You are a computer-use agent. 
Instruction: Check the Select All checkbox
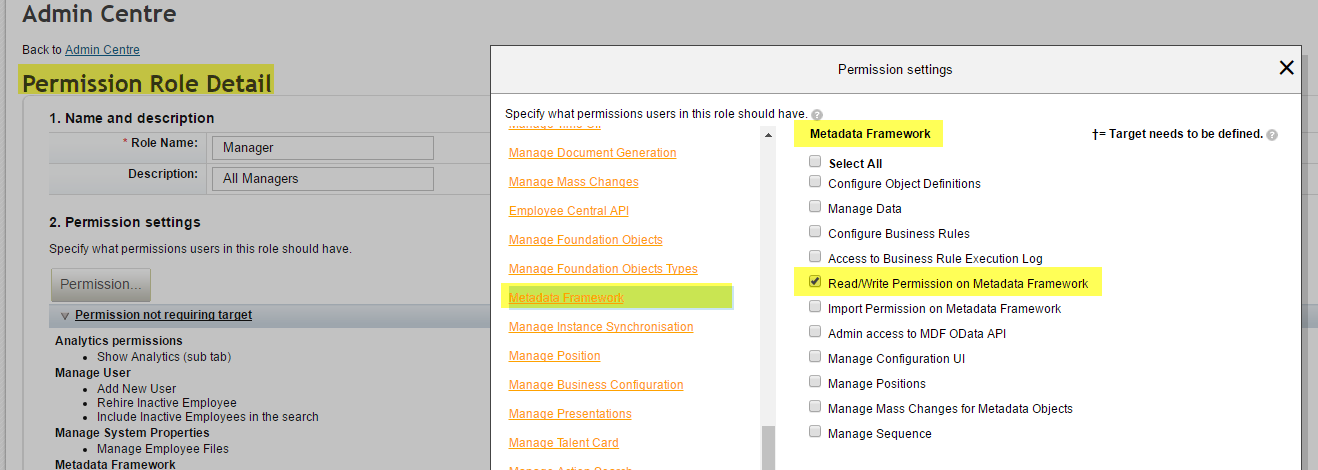815,161
